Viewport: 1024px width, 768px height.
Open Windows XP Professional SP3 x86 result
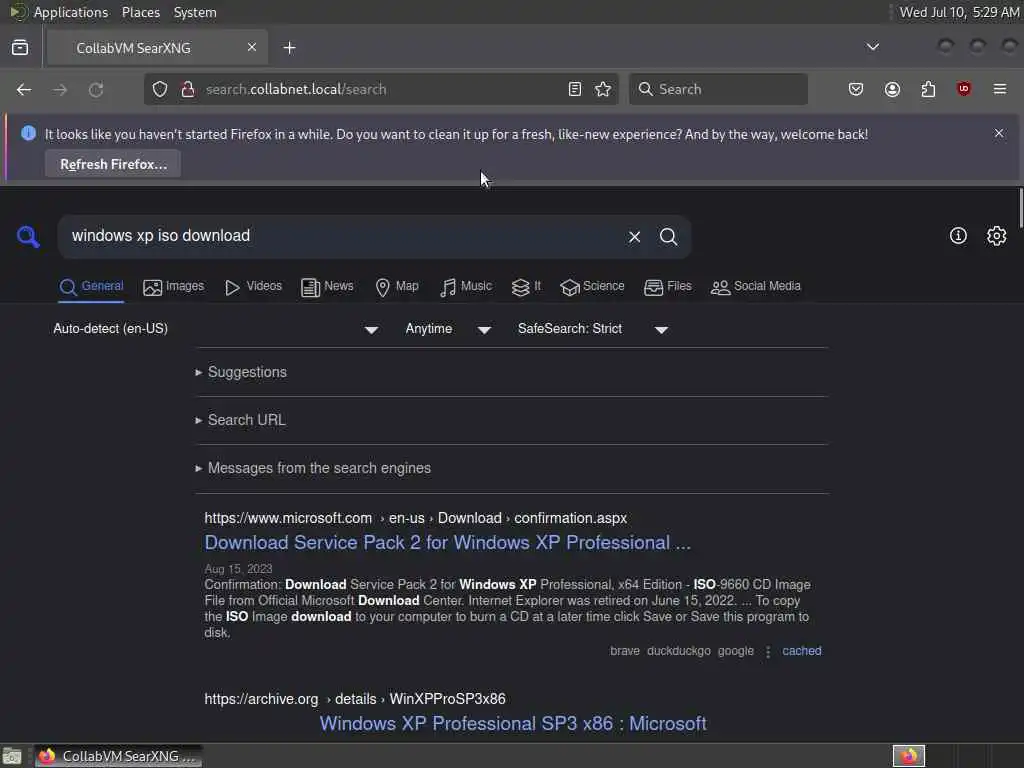(x=513, y=724)
